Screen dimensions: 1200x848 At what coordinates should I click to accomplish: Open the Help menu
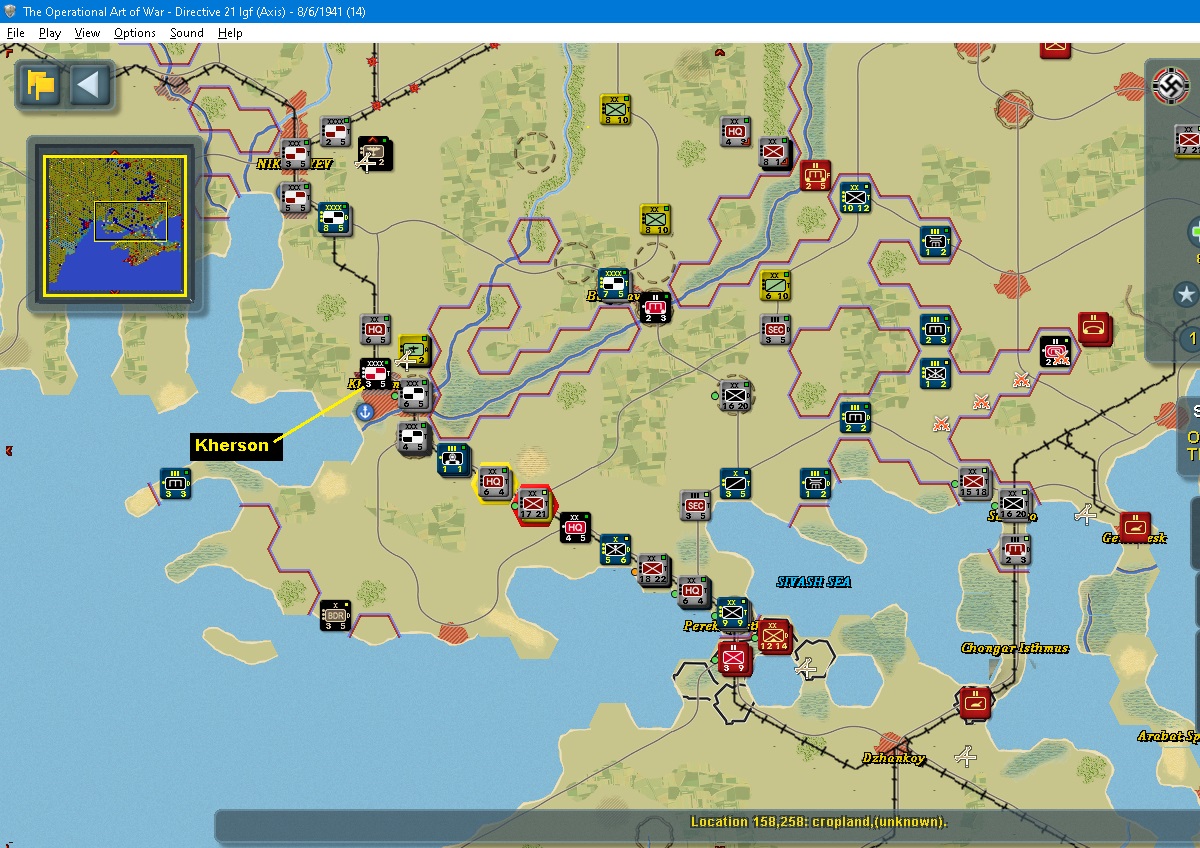pyautogui.click(x=231, y=33)
